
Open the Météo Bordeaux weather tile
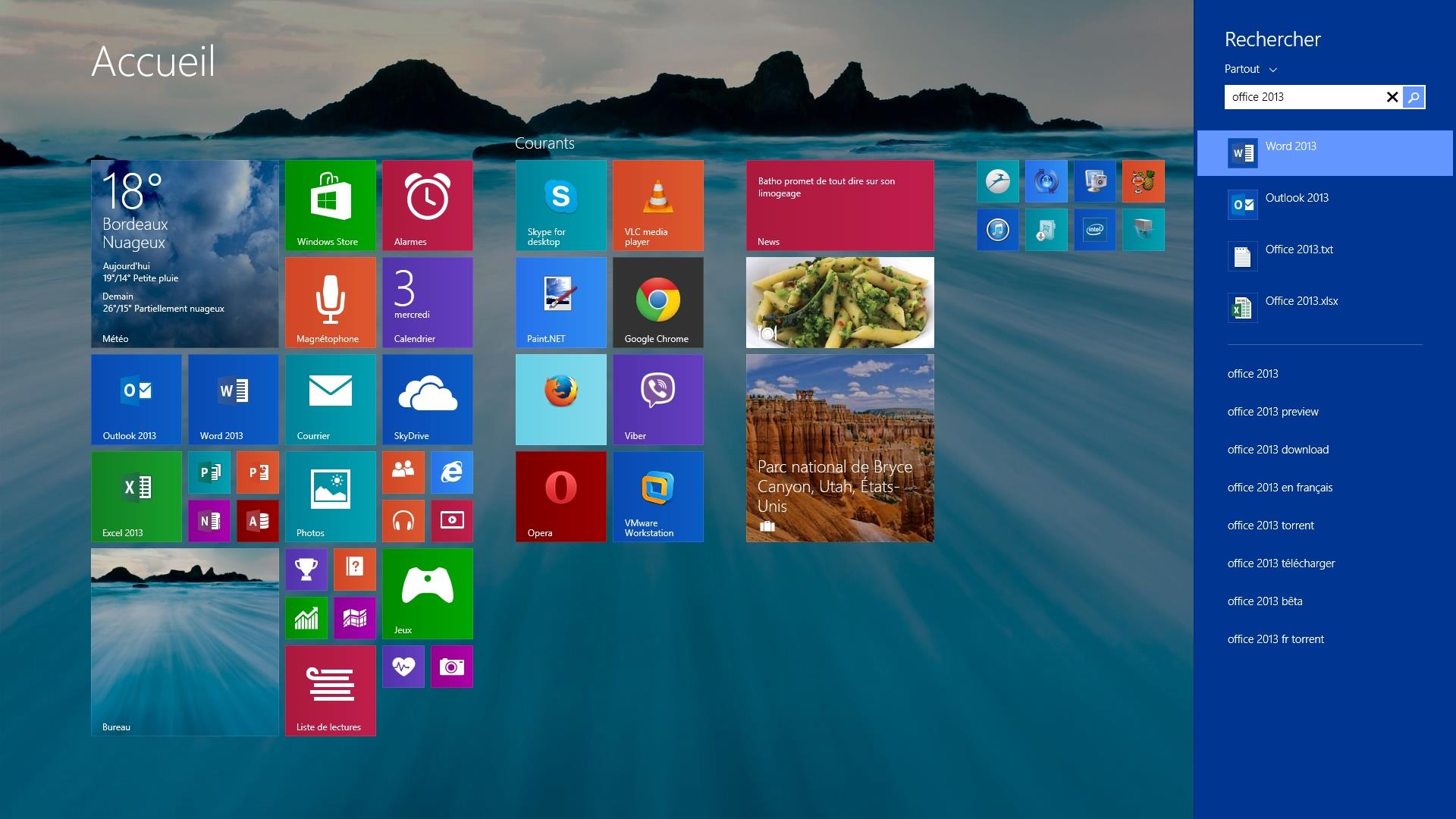[x=185, y=254]
